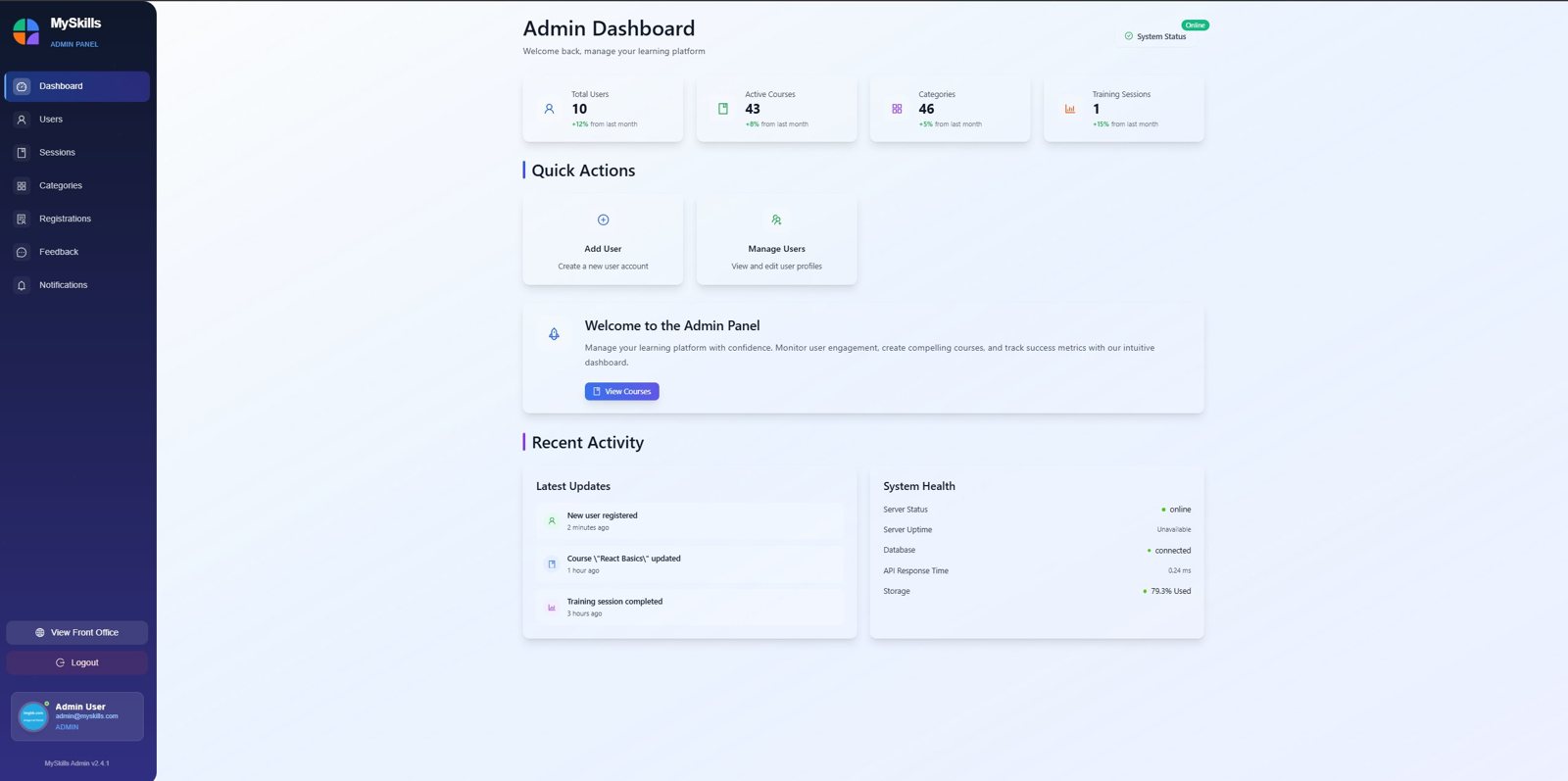Open the Manage Users quick action
Image resolution: width=1568 pixels, height=781 pixels.
click(x=777, y=240)
